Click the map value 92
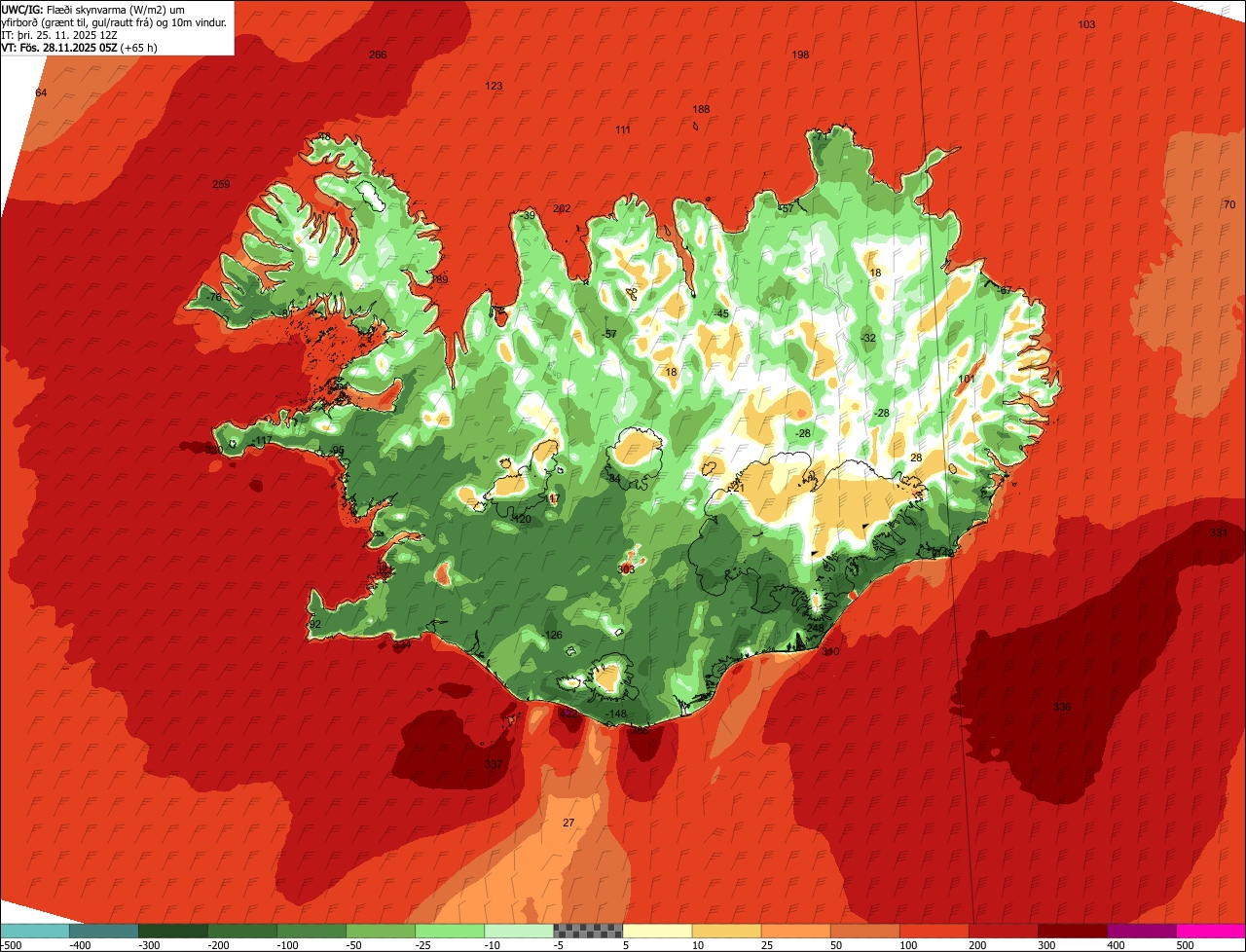 click(314, 624)
